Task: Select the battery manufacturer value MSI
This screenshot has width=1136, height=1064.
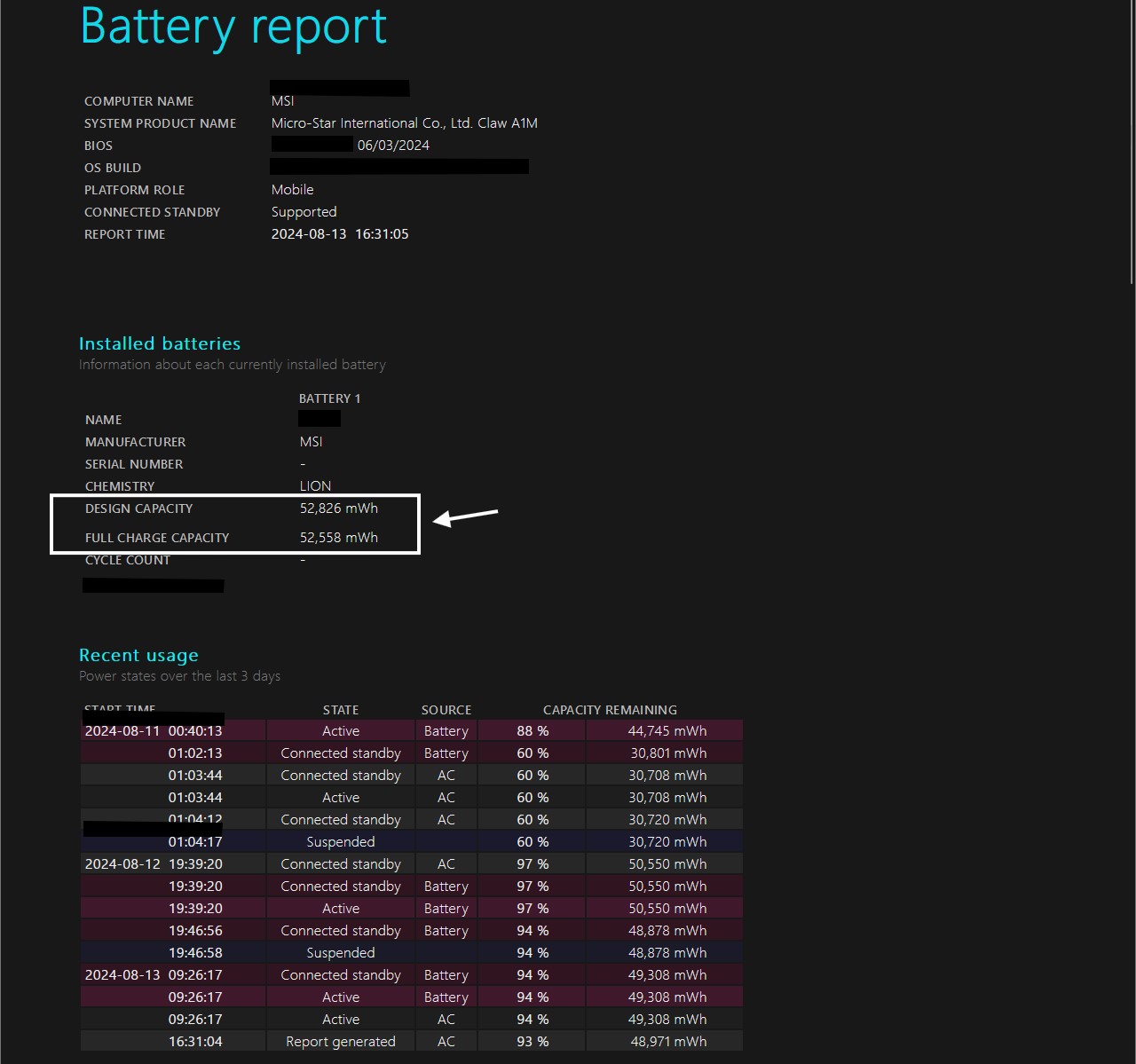Action: (312, 442)
